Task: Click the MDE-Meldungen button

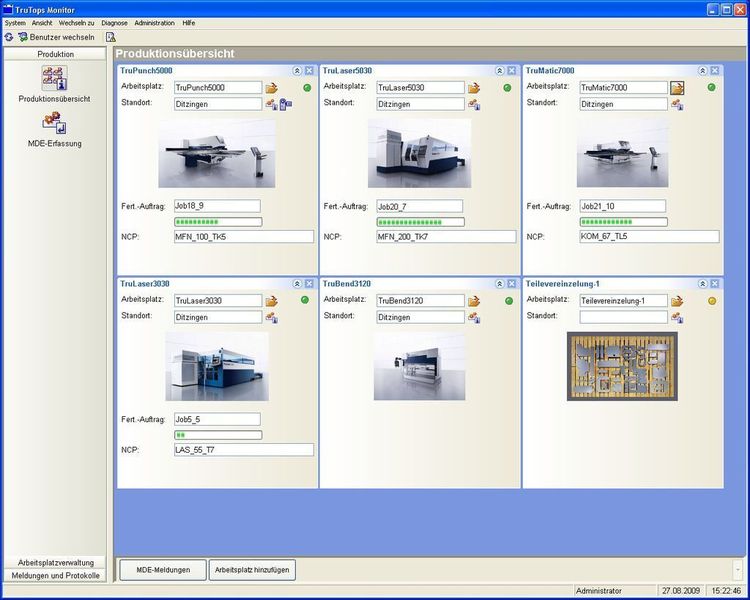Action: pos(163,570)
